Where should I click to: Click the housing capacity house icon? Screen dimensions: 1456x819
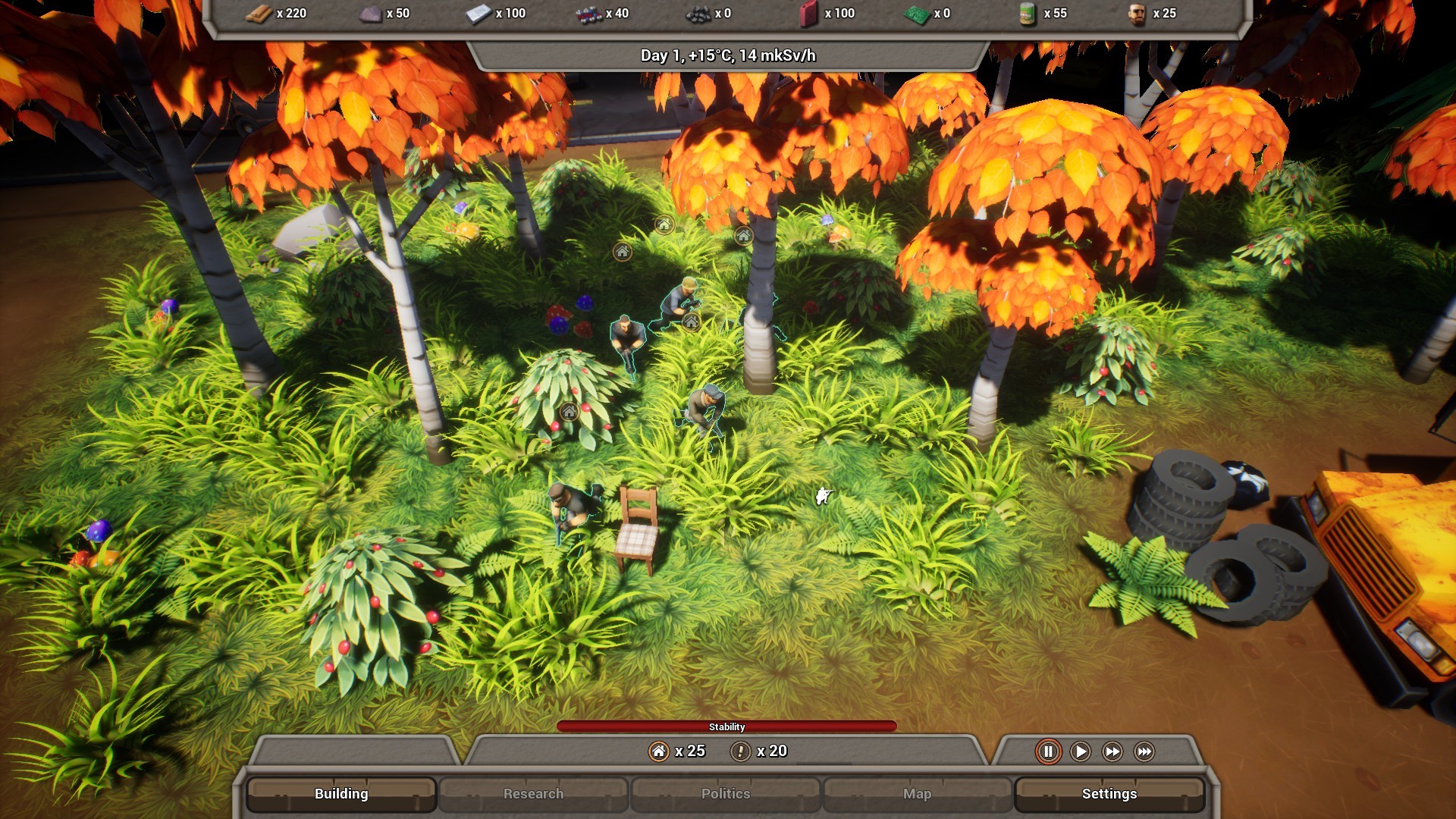tap(658, 751)
